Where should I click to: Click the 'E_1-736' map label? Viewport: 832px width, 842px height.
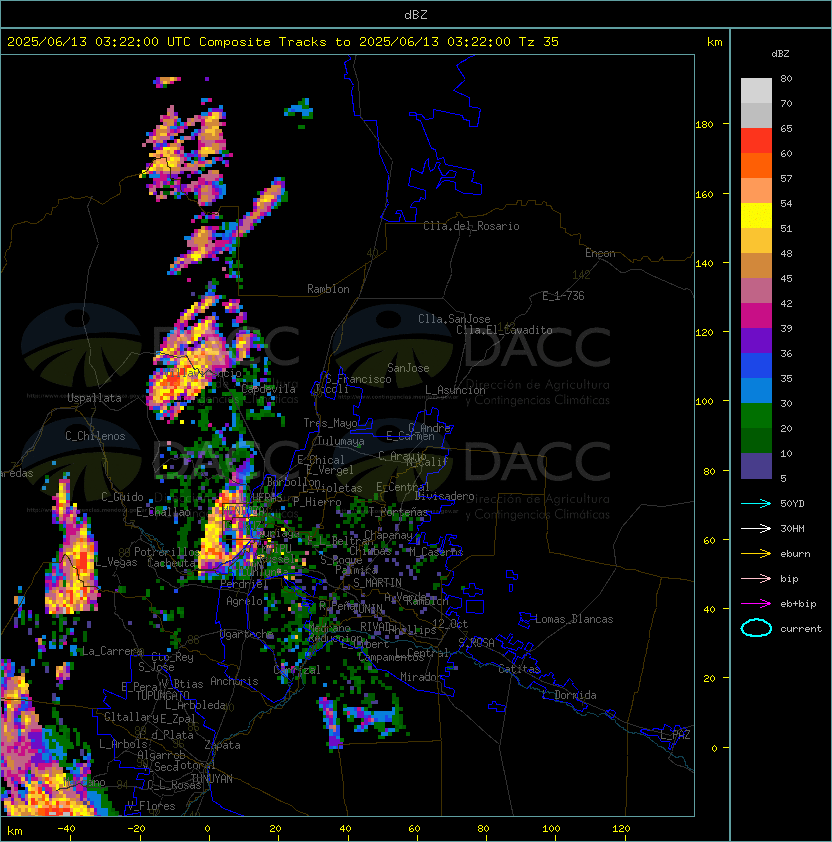[x=563, y=296]
